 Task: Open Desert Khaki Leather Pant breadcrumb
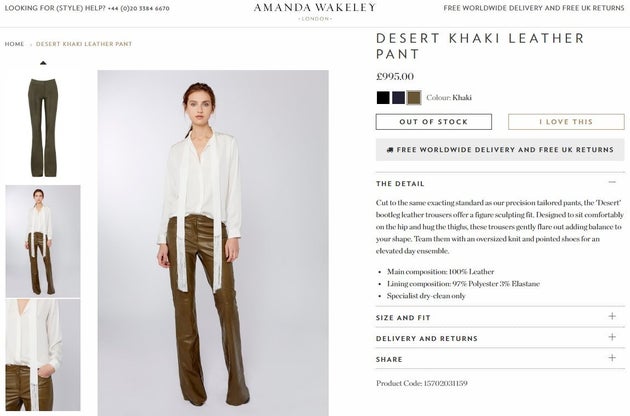[x=84, y=44]
